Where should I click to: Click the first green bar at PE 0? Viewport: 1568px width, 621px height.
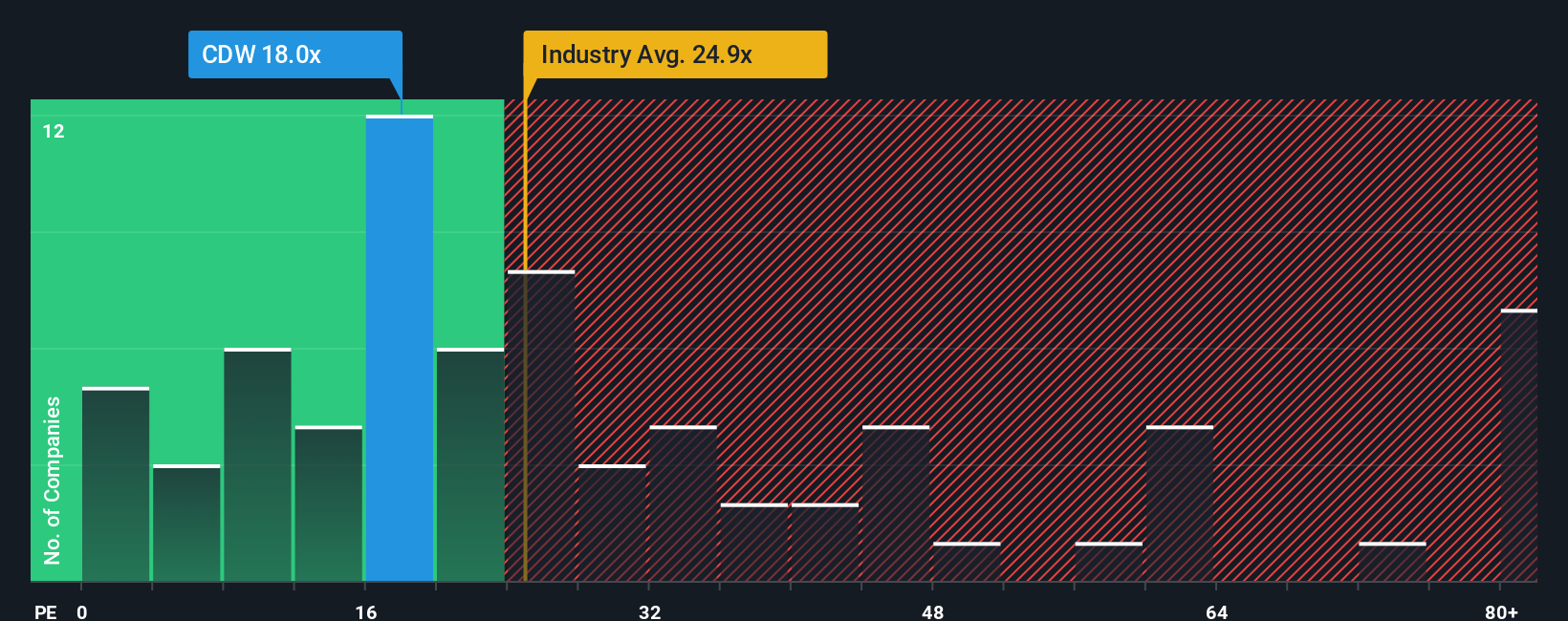click(x=116, y=483)
